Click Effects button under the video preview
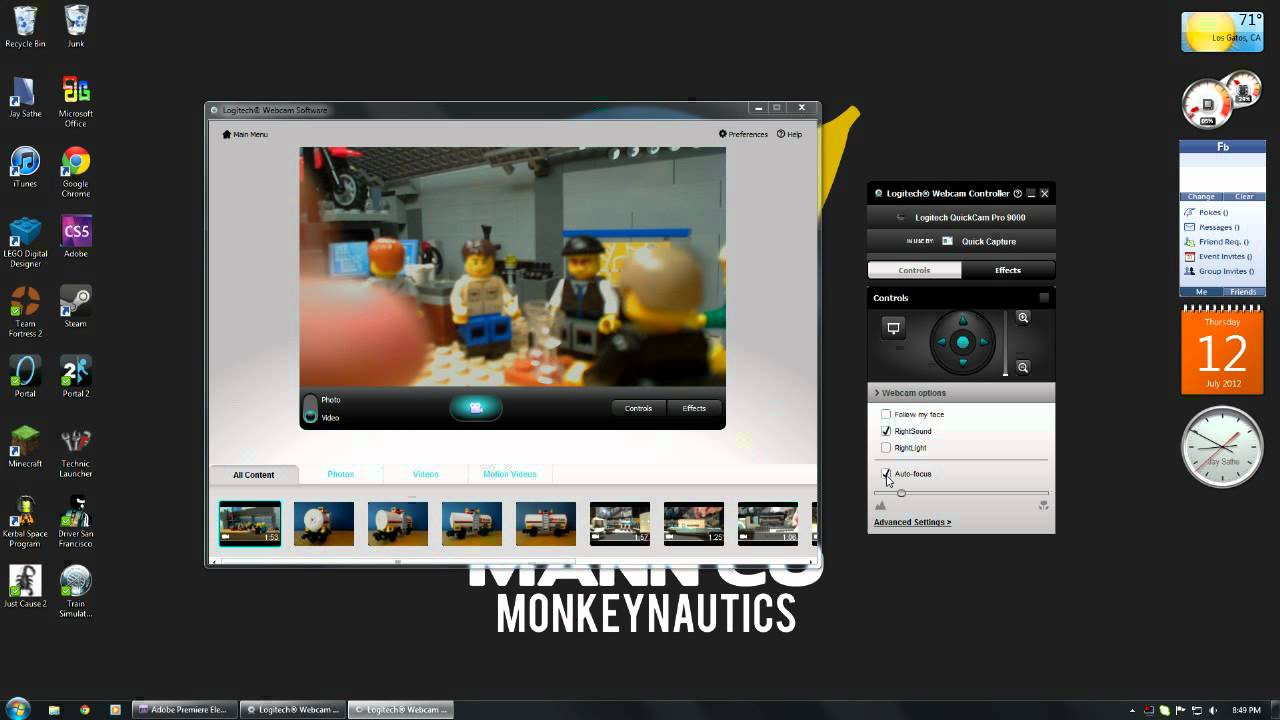This screenshot has width=1280, height=720. [x=694, y=408]
